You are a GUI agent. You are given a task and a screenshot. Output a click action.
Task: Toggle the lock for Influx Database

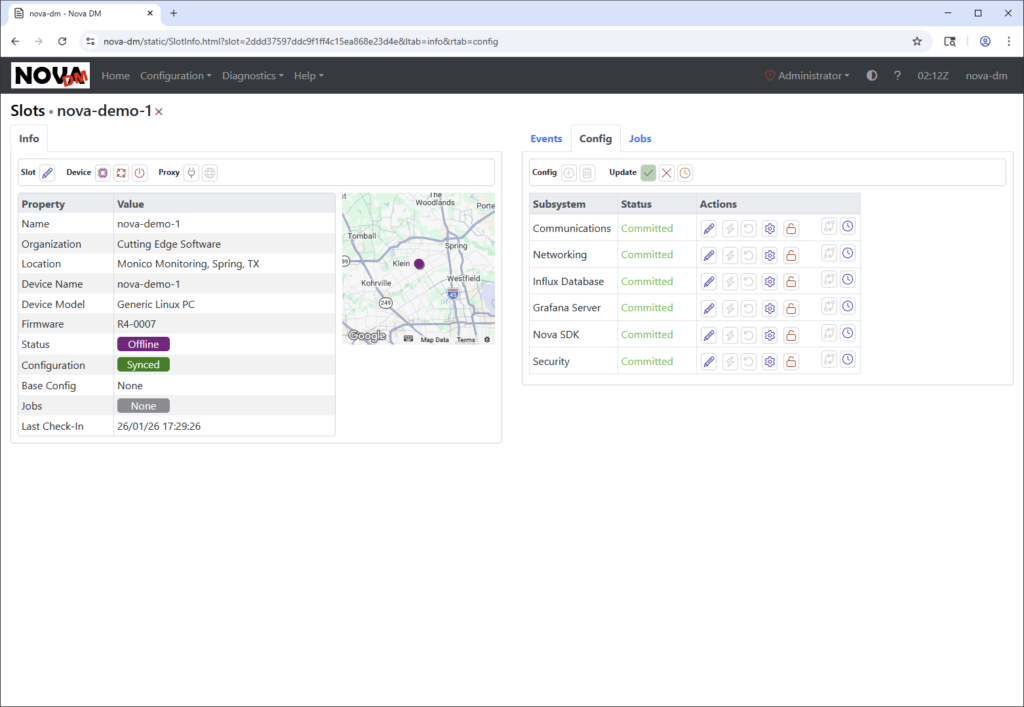tap(790, 282)
